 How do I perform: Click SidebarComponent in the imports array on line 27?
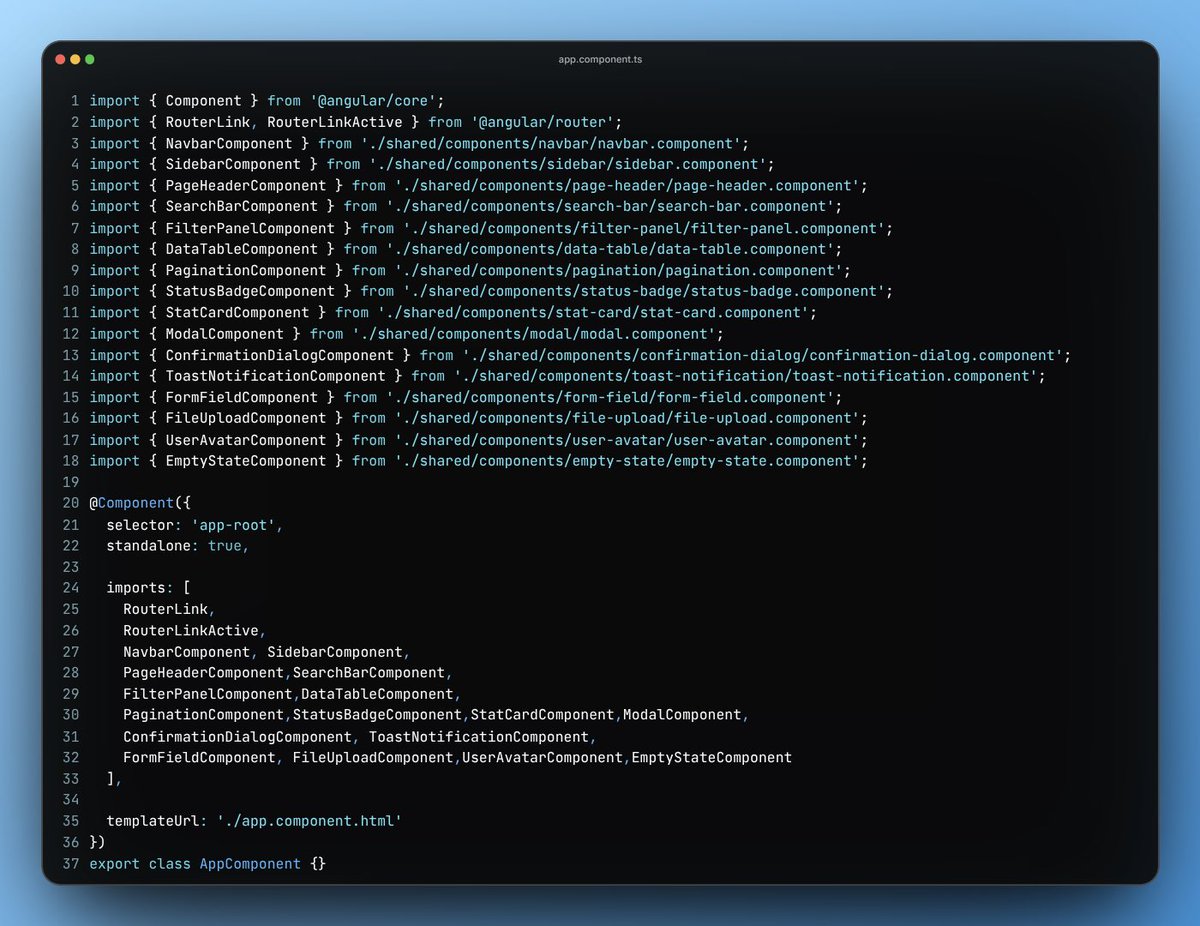334,652
